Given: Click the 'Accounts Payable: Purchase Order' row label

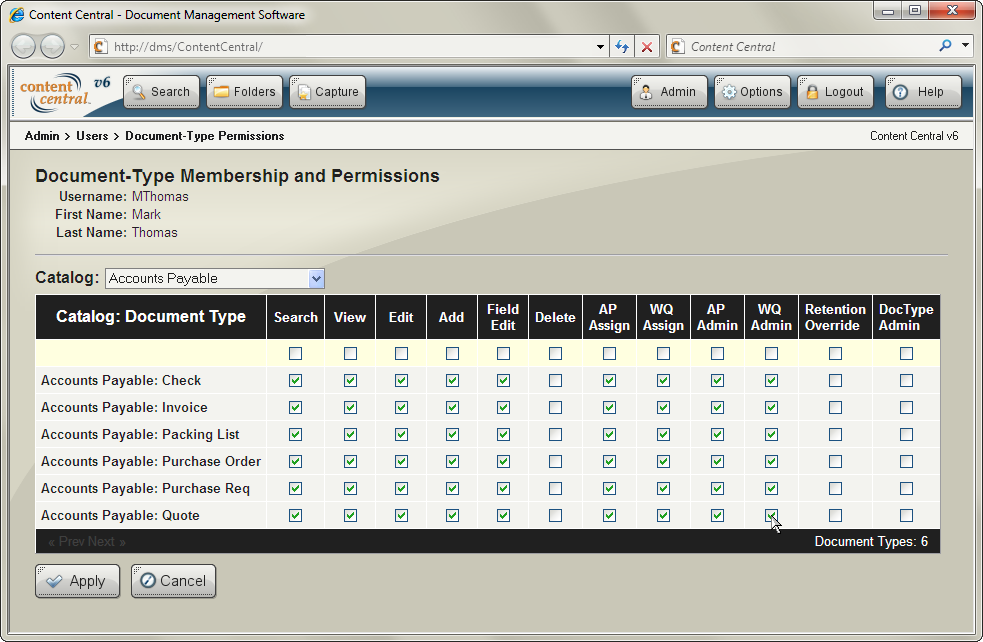Looking at the screenshot, I should [x=151, y=461].
